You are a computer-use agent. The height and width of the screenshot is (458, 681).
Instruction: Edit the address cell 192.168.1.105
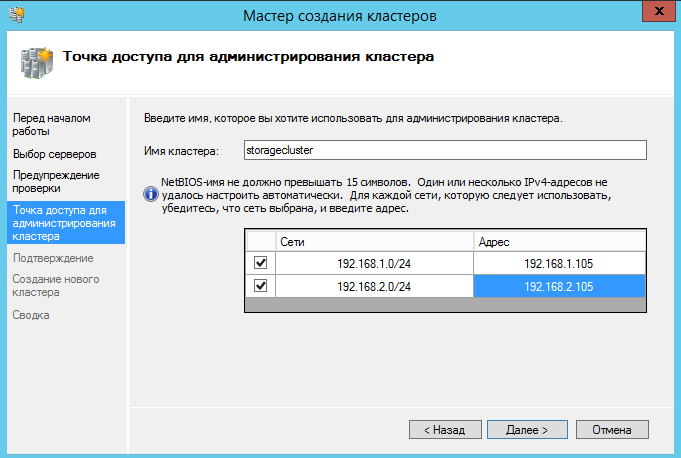559,263
